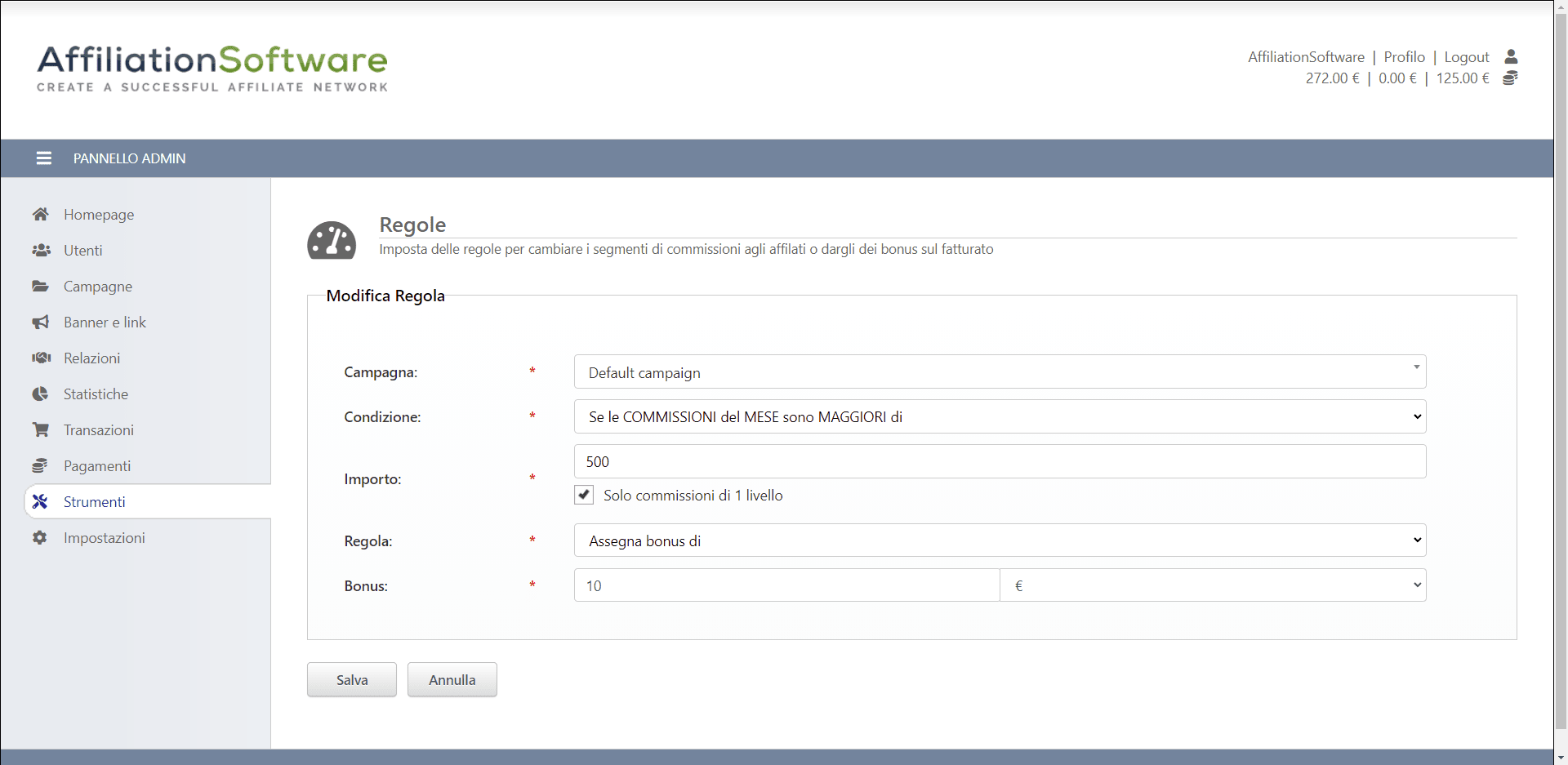Viewport: 1568px width, 765px height.
Task: Open the Regola dropdown
Action: pos(1000,540)
